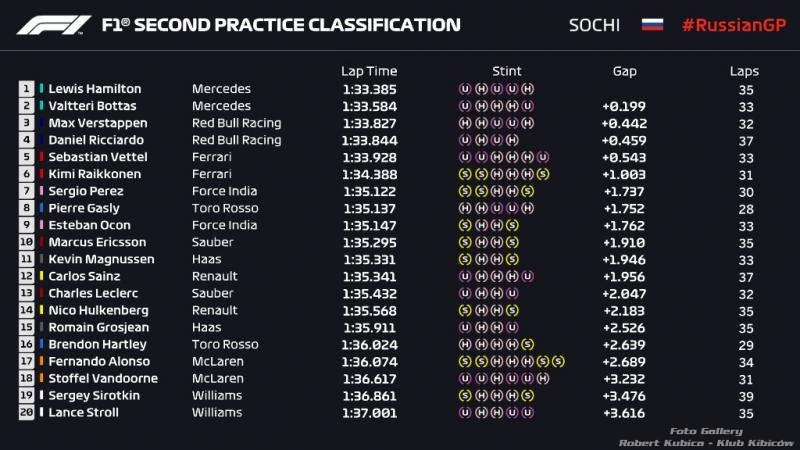Click the position 20 number badge
800x450 pixels.
(x=27, y=412)
